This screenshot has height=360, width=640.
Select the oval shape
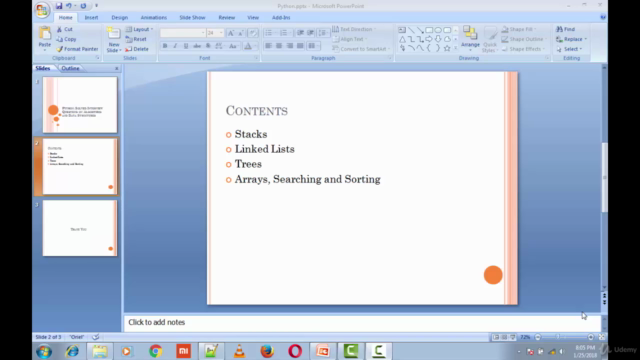tap(438, 30)
